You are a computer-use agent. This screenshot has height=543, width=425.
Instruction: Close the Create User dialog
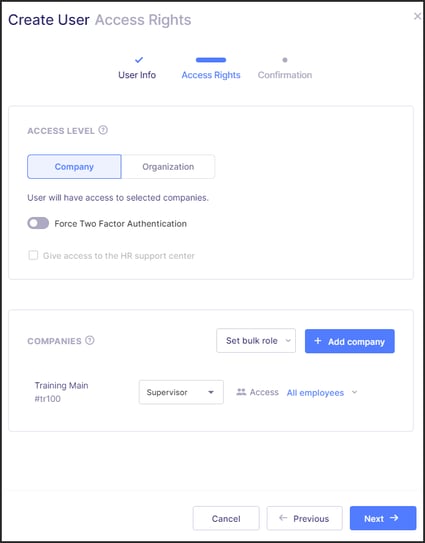pos(417,16)
